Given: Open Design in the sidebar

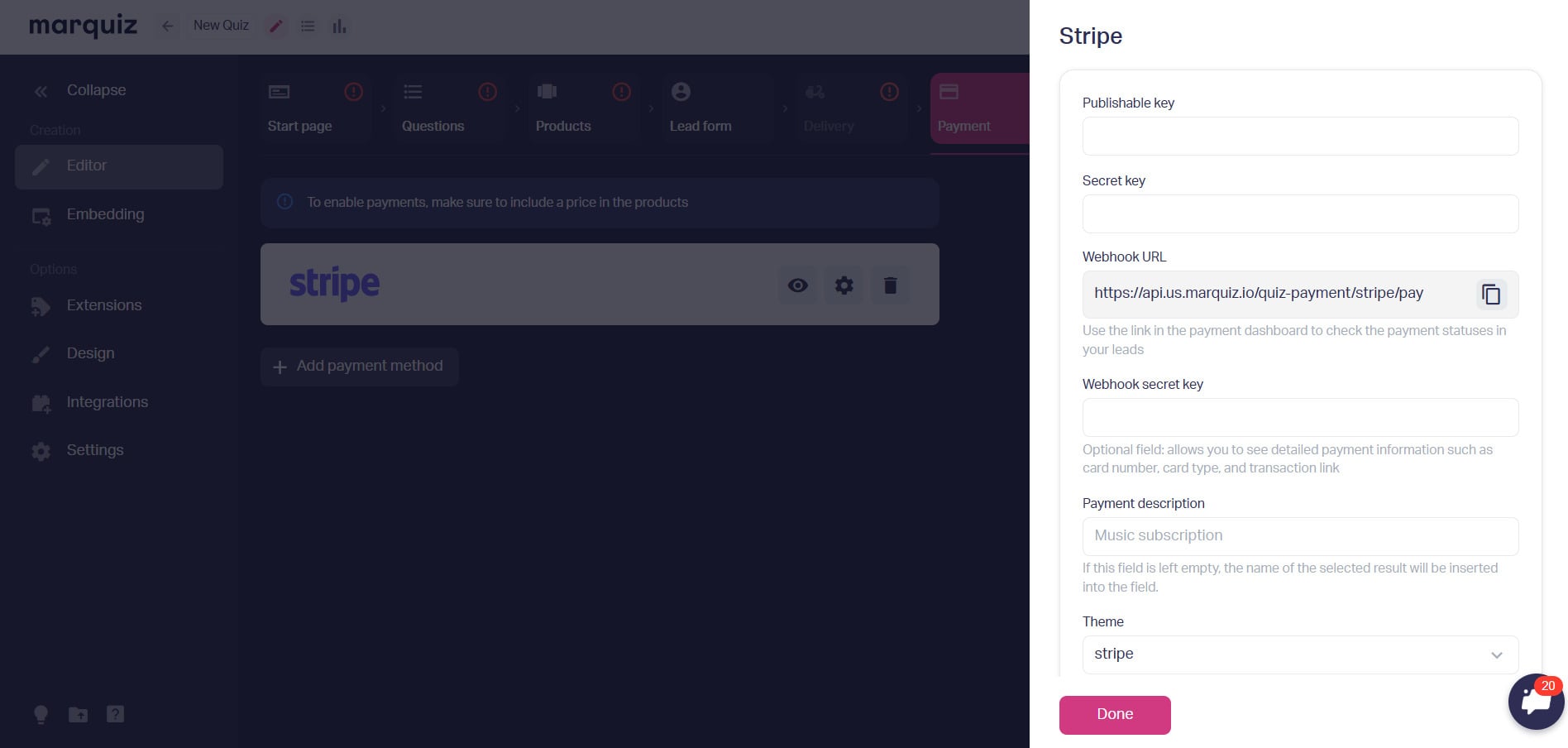Looking at the screenshot, I should coord(119,354).
